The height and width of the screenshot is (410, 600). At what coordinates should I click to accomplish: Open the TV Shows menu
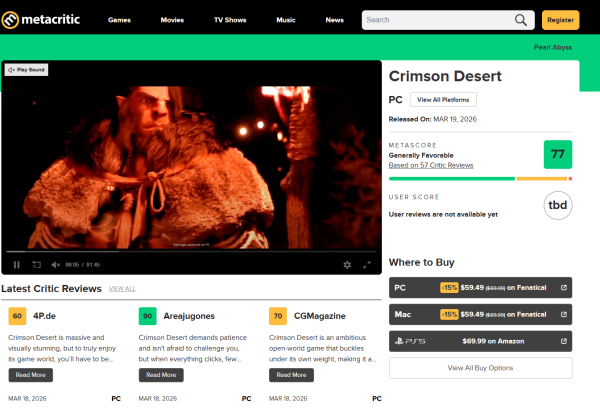pos(231,20)
